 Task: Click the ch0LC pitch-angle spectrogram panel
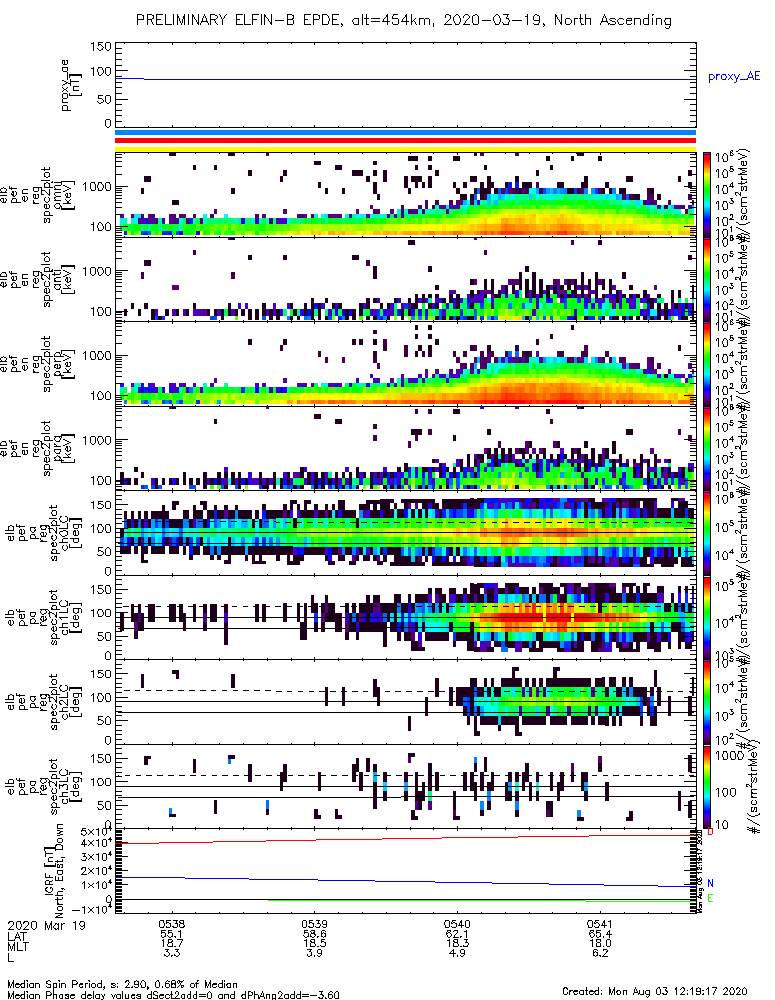point(405,533)
